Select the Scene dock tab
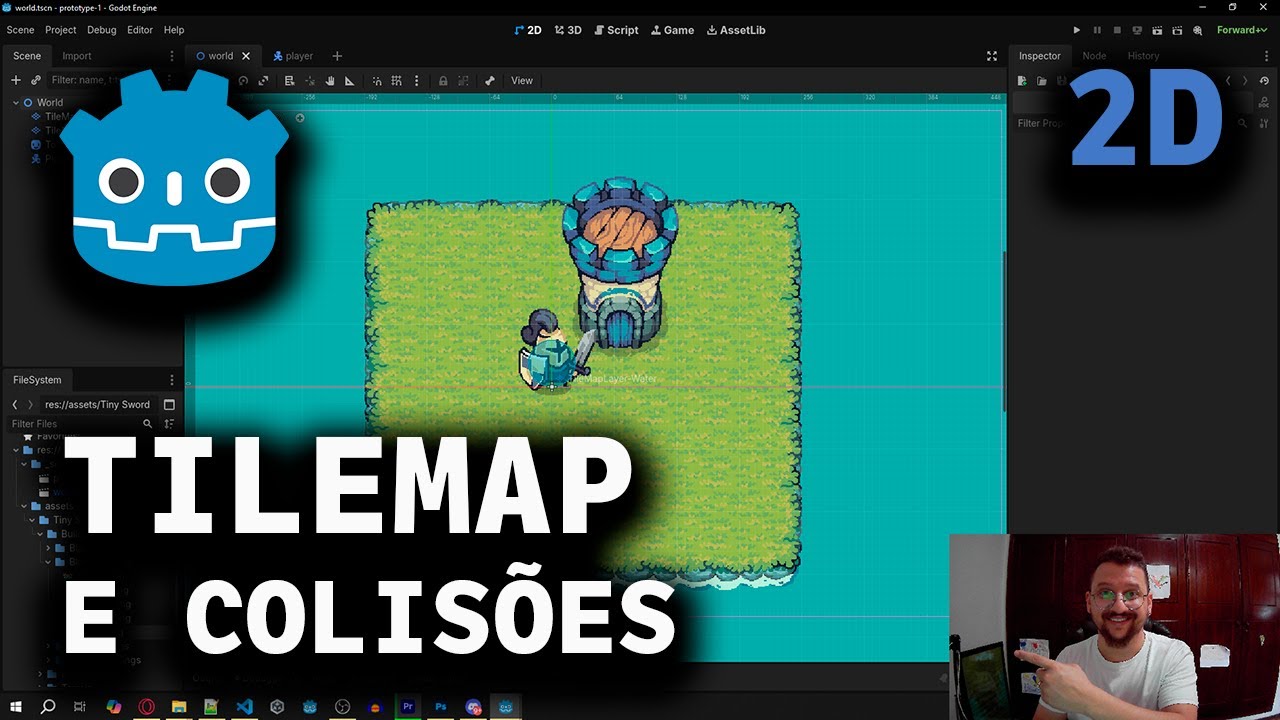The image size is (1280, 720). tap(27, 56)
